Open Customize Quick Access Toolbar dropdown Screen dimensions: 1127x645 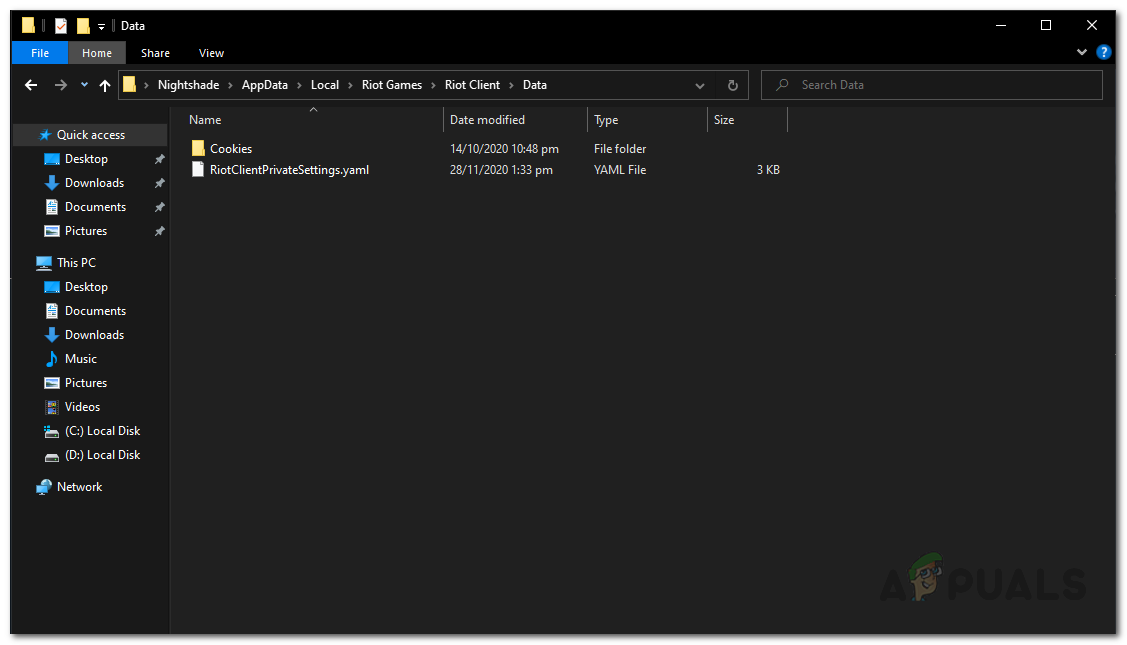pos(101,27)
